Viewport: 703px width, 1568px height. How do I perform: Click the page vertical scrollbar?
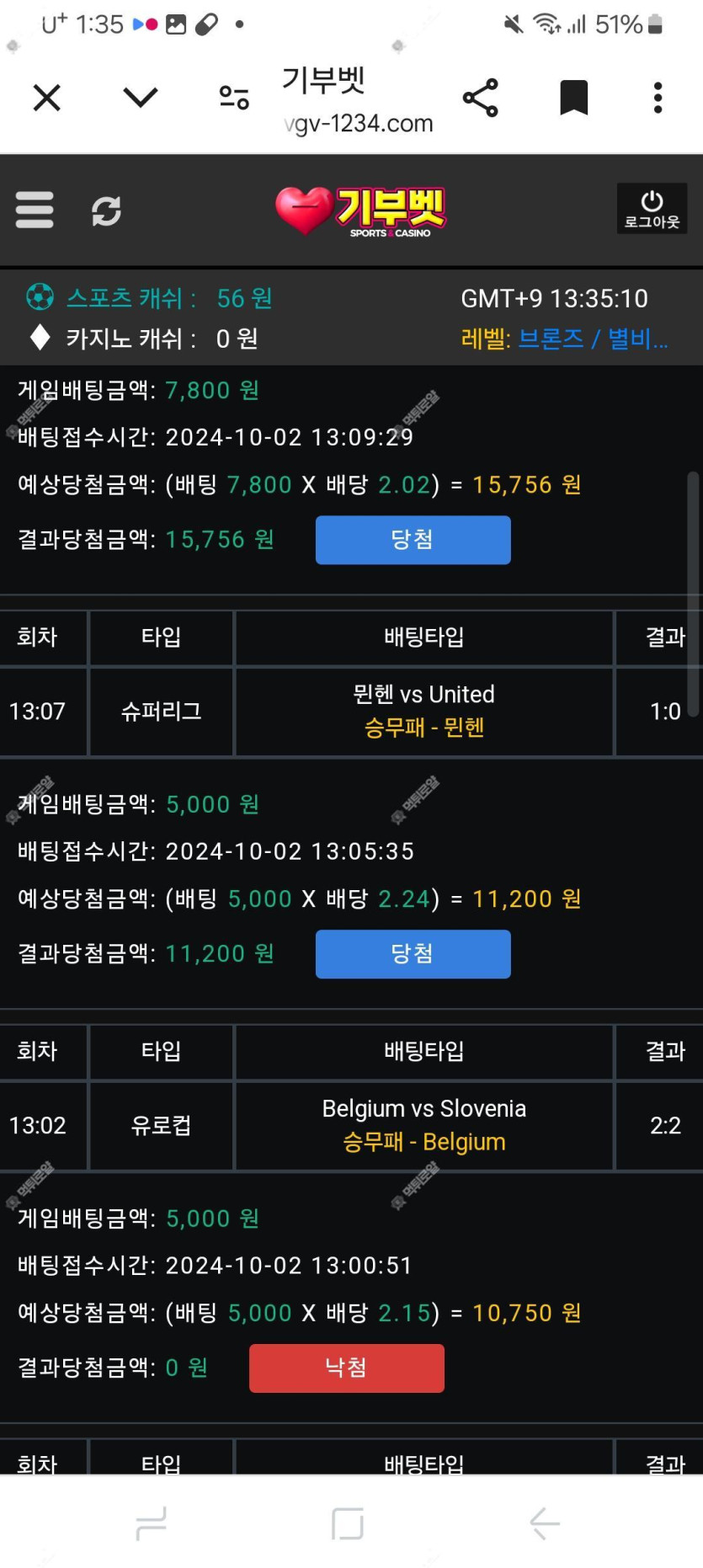pos(694,594)
